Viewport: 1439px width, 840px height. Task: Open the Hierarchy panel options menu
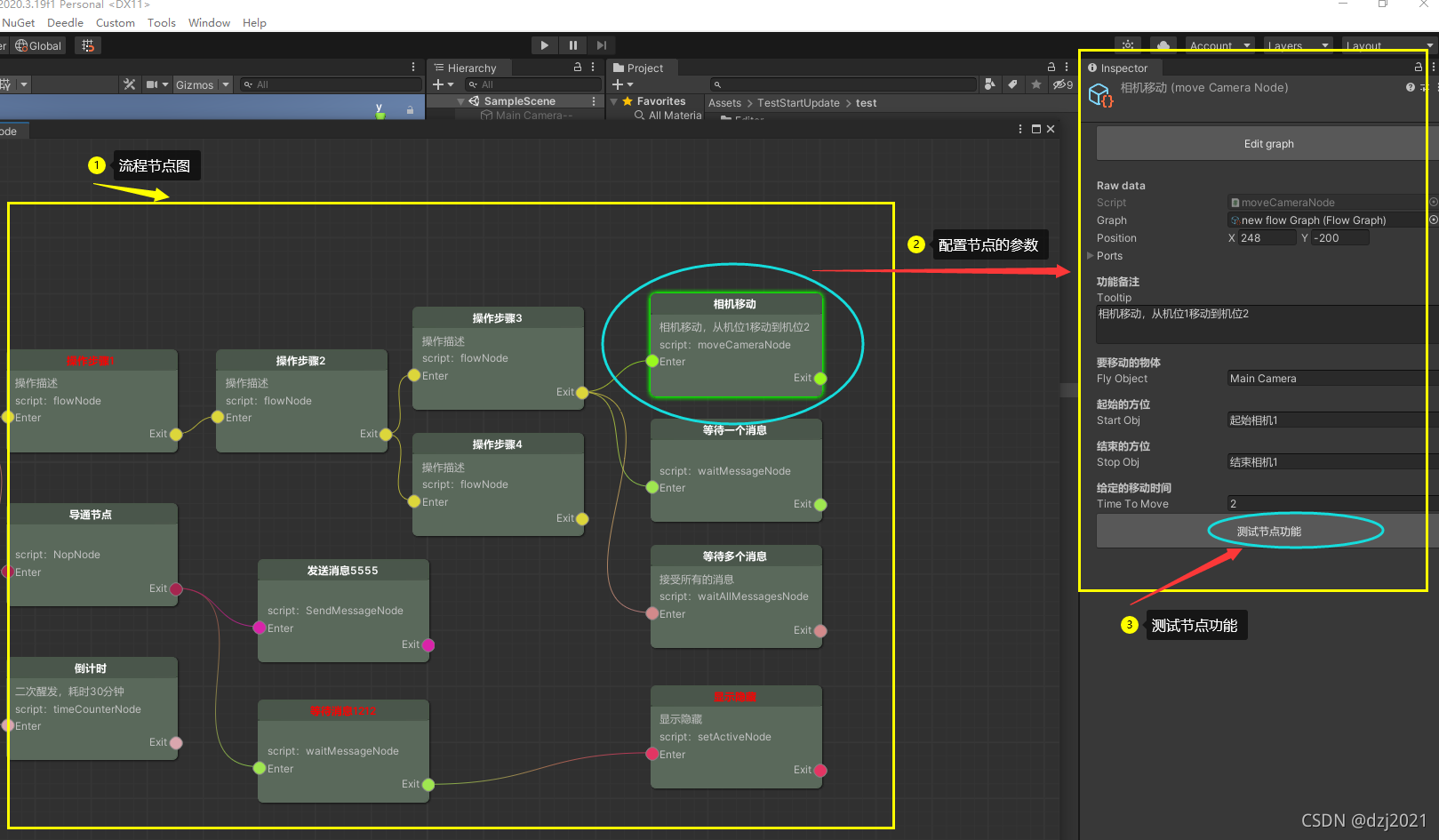[593, 67]
